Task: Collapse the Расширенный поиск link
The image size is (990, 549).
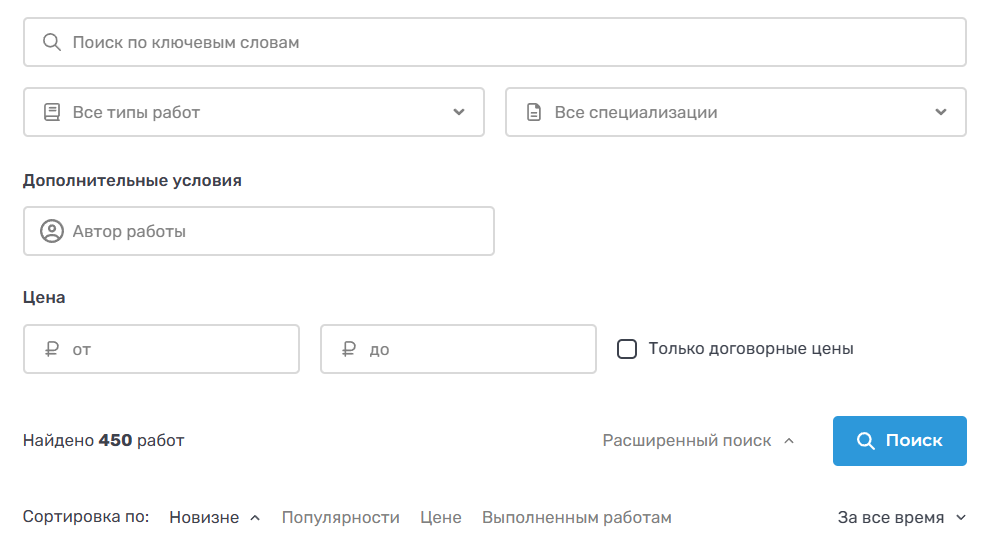Action: (687, 440)
